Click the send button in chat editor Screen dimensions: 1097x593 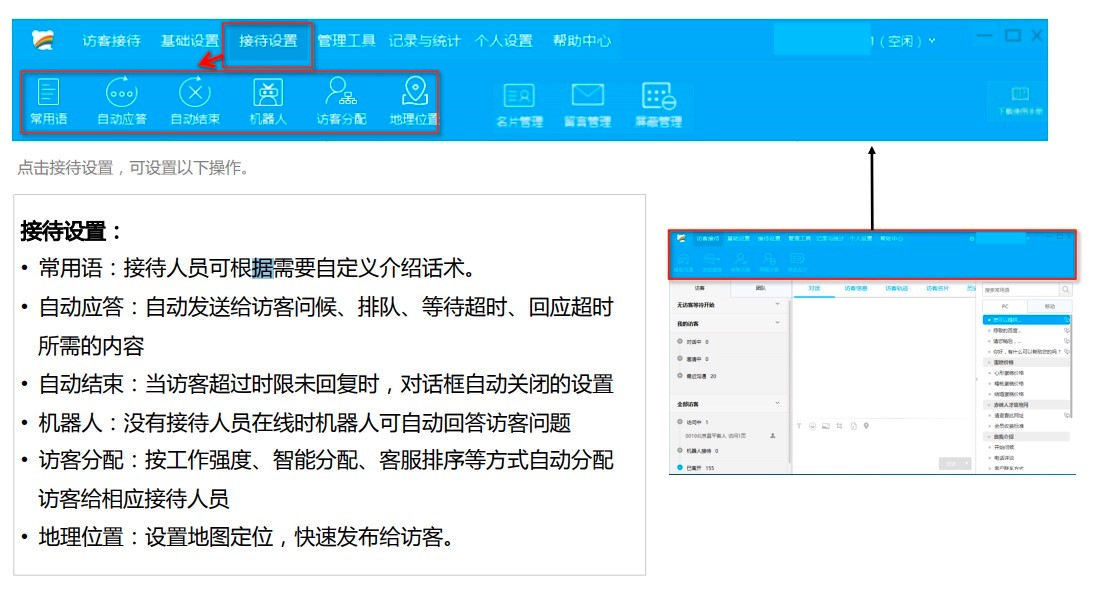pyautogui.click(x=951, y=464)
